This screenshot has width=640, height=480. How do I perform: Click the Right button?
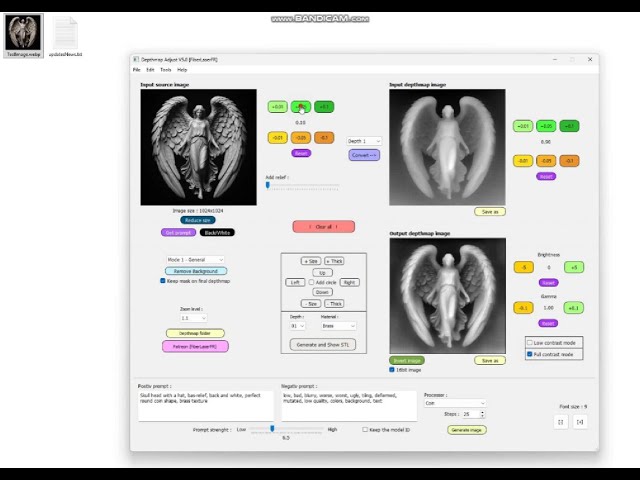pos(349,282)
